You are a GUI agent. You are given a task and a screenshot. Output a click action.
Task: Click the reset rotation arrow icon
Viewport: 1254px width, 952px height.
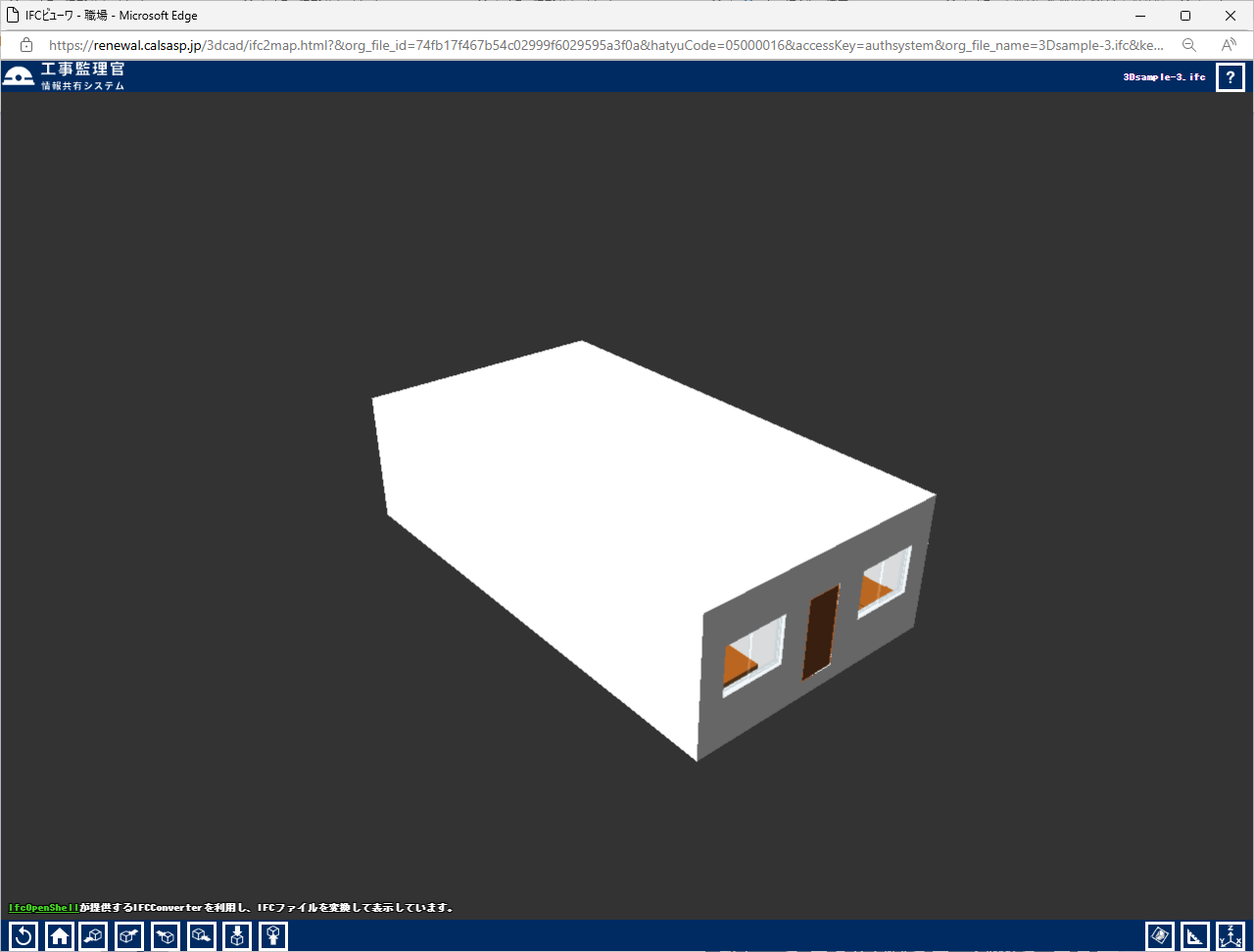point(24,936)
